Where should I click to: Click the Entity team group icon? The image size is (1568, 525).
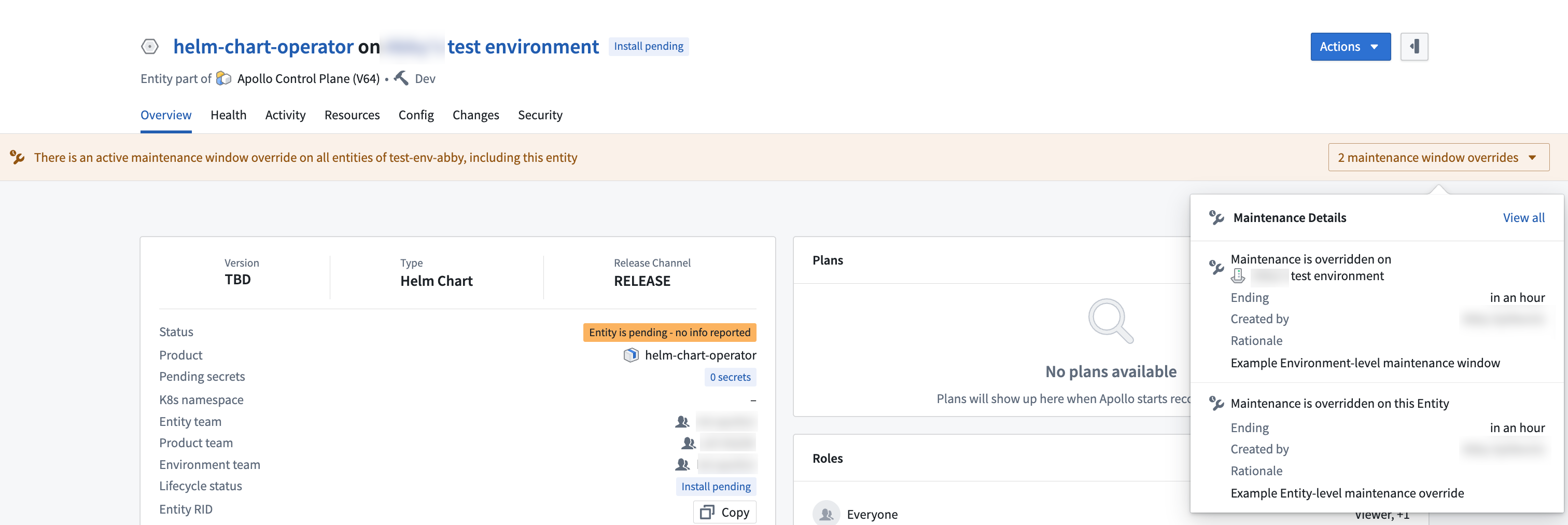click(x=682, y=421)
